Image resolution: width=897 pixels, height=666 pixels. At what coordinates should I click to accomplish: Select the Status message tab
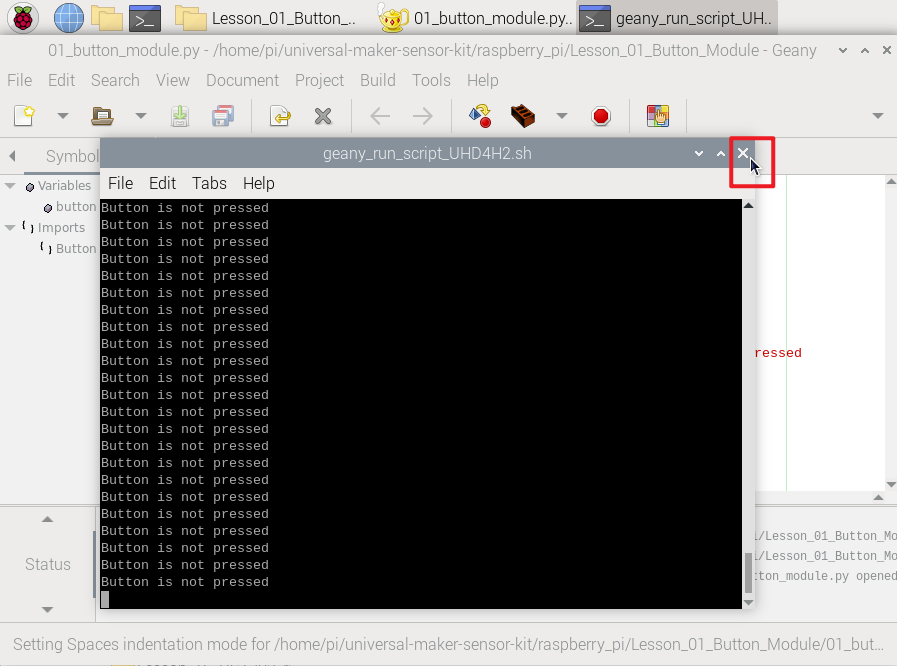47,564
